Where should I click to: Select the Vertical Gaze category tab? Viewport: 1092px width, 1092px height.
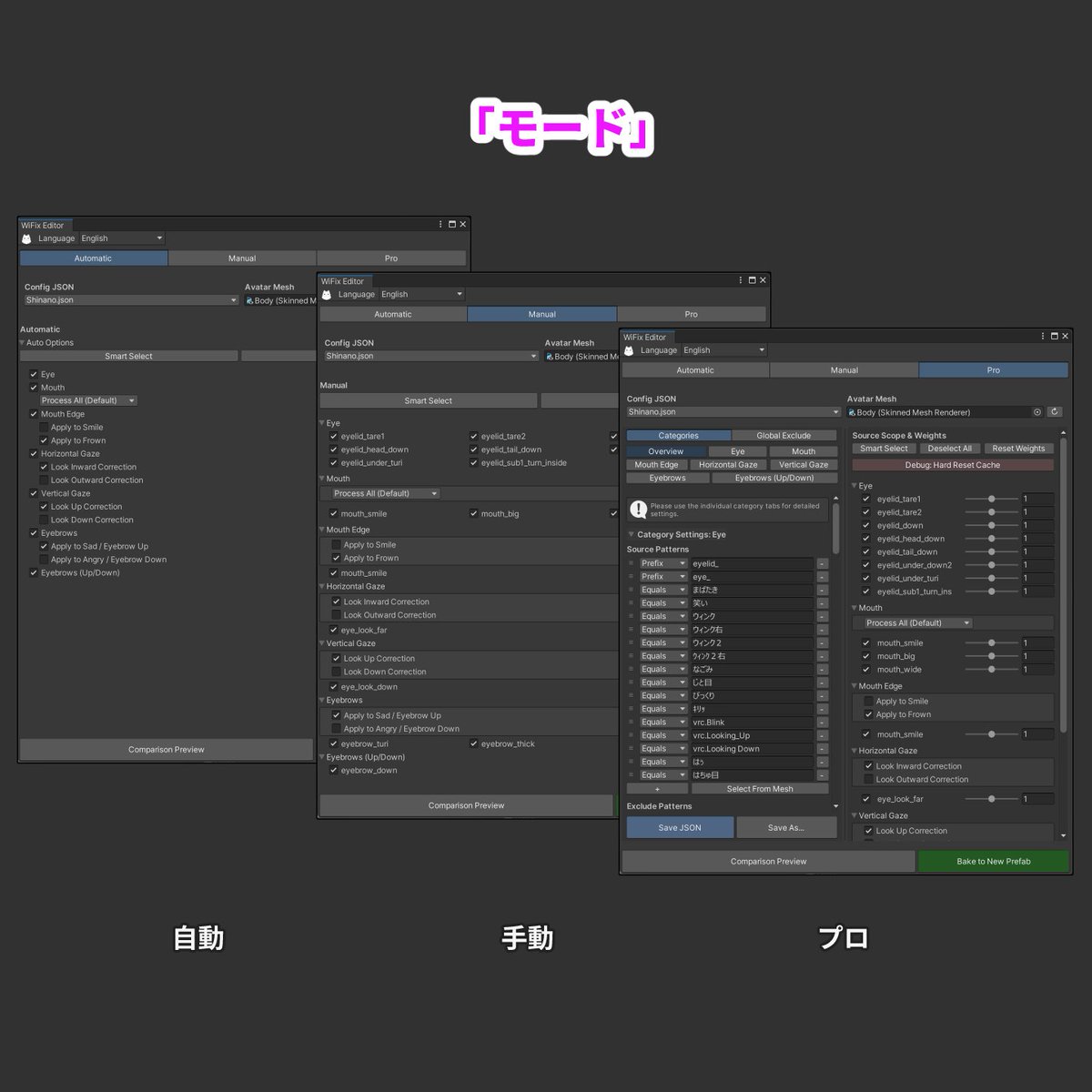[804, 465]
